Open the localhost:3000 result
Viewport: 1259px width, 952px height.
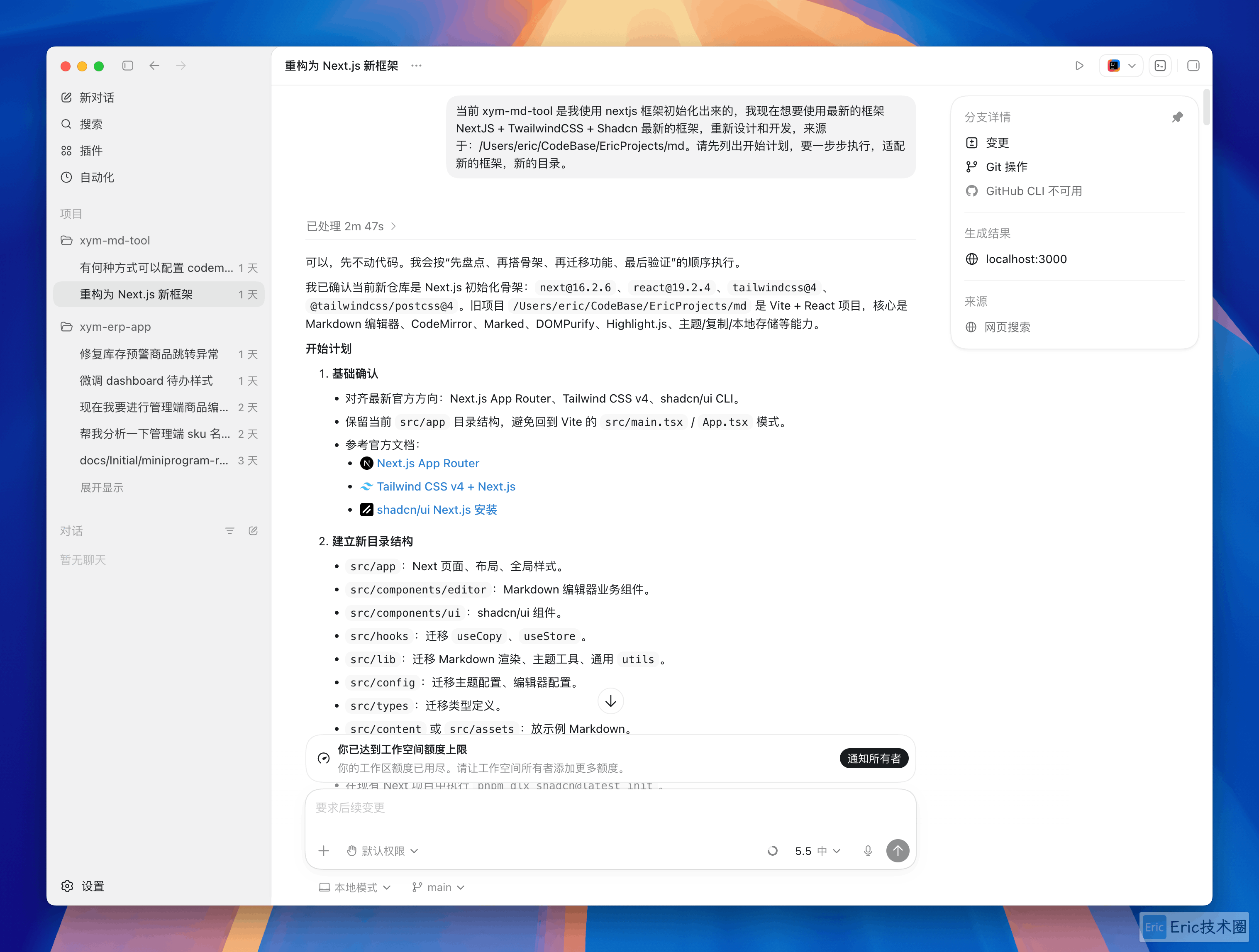pos(1017,260)
